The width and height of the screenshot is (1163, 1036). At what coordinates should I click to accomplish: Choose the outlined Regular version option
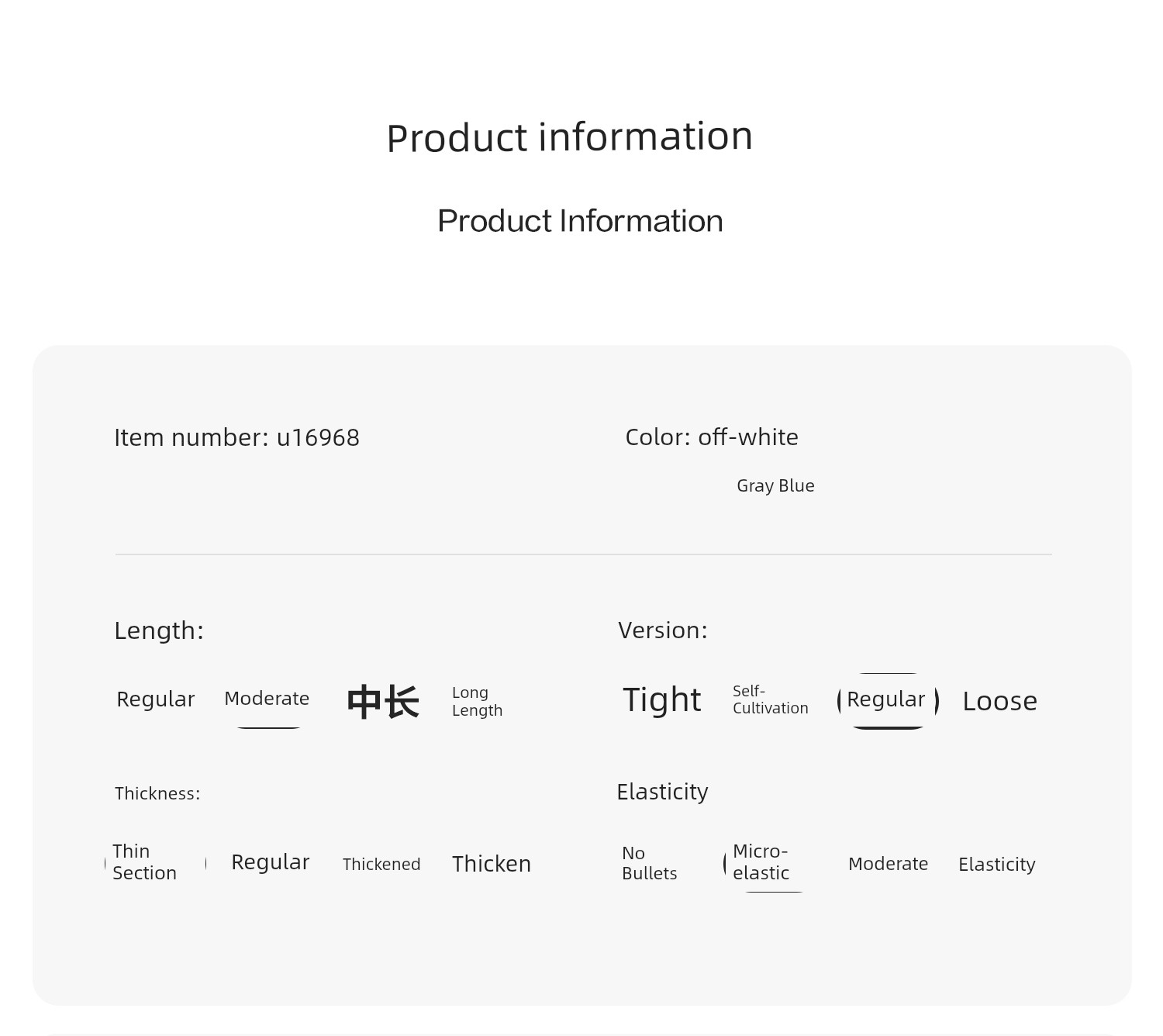[888, 700]
